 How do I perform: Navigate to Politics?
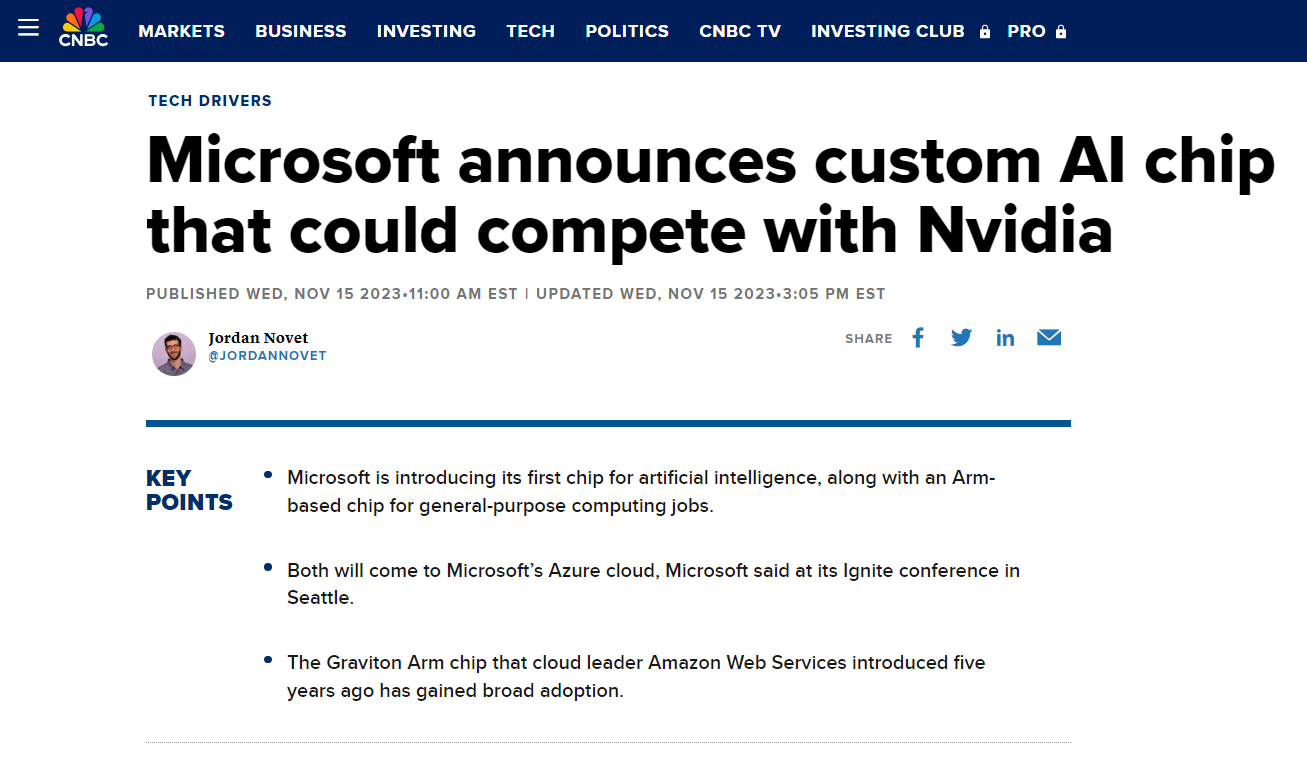coord(627,31)
